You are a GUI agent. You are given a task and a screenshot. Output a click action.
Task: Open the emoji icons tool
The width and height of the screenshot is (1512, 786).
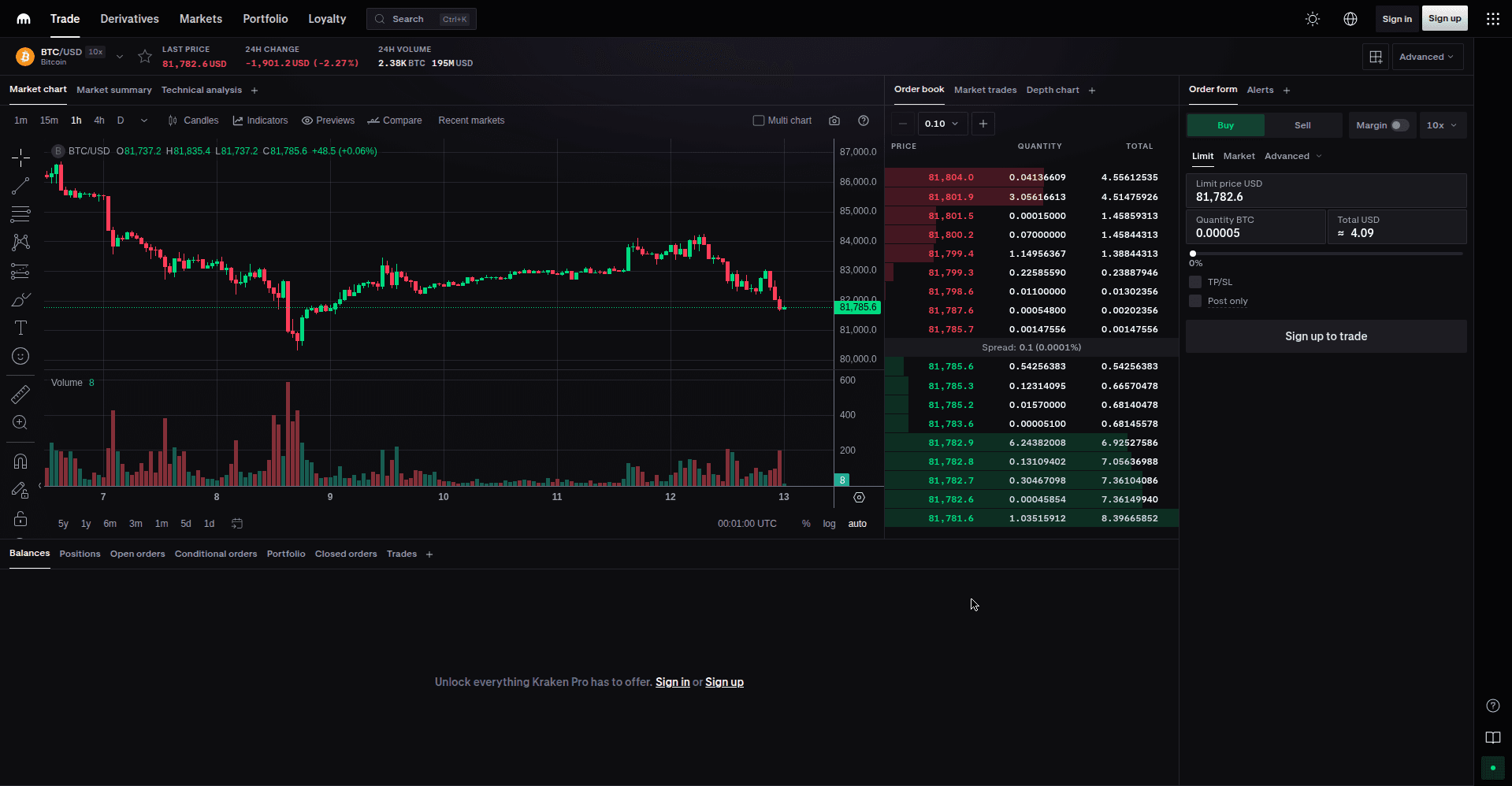(x=20, y=356)
